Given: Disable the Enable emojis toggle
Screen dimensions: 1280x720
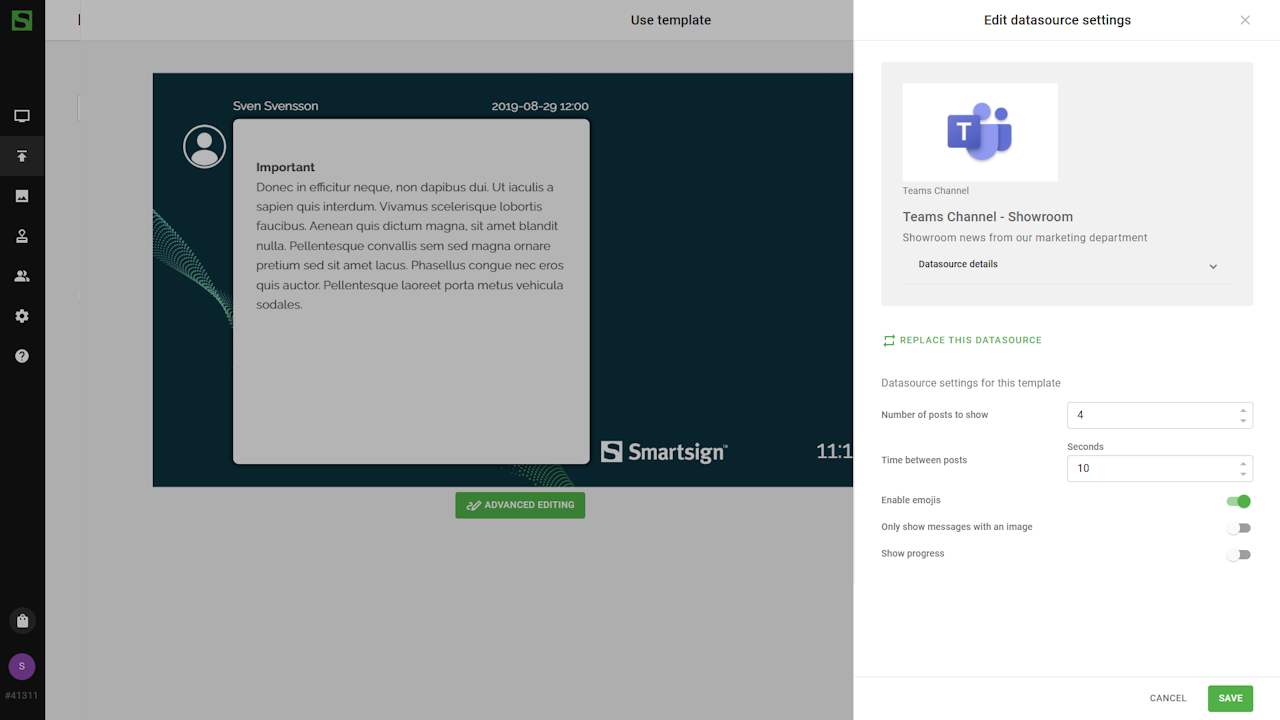Looking at the screenshot, I should [x=1238, y=501].
